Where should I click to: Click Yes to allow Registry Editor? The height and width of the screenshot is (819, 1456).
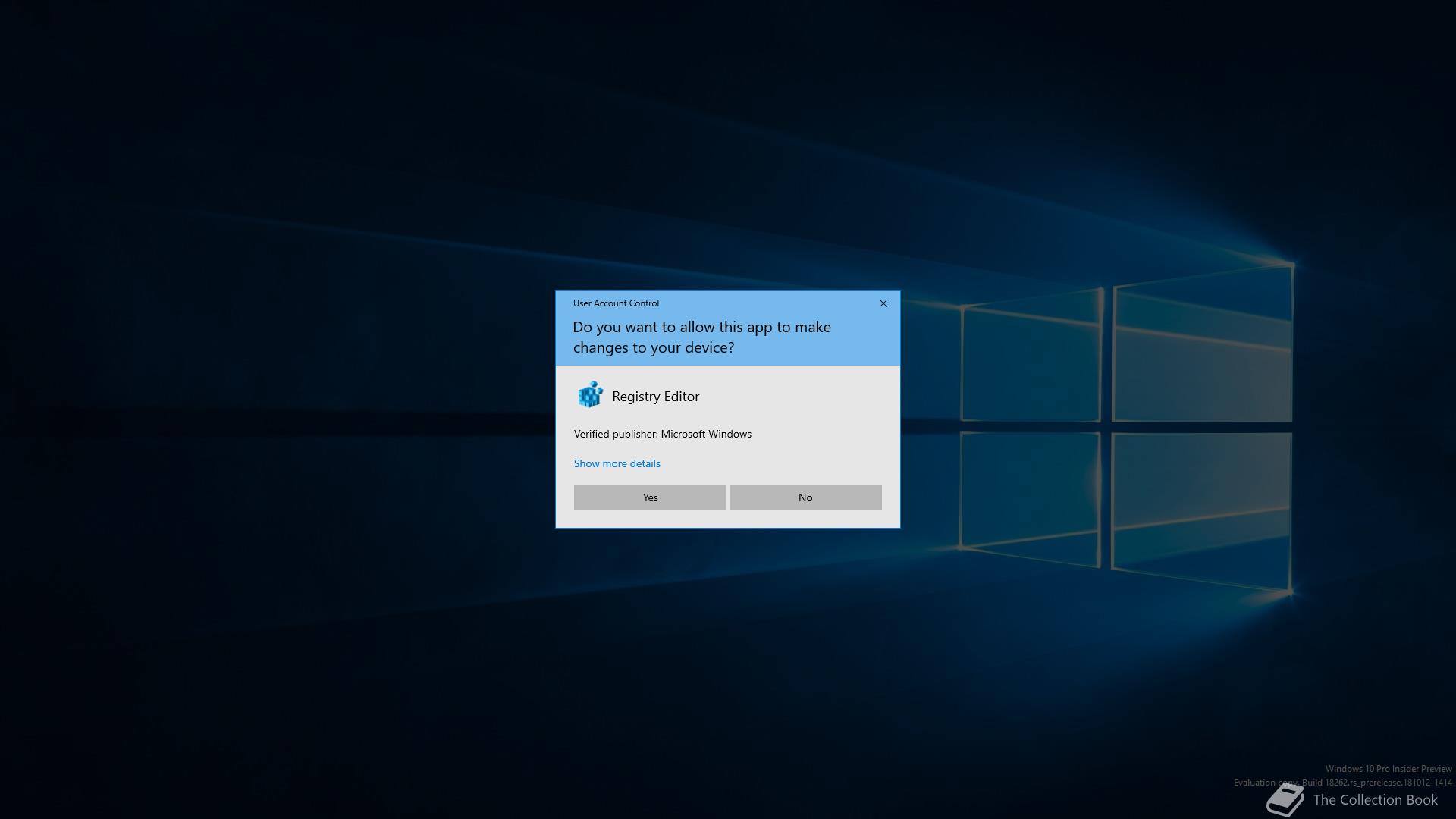(650, 497)
